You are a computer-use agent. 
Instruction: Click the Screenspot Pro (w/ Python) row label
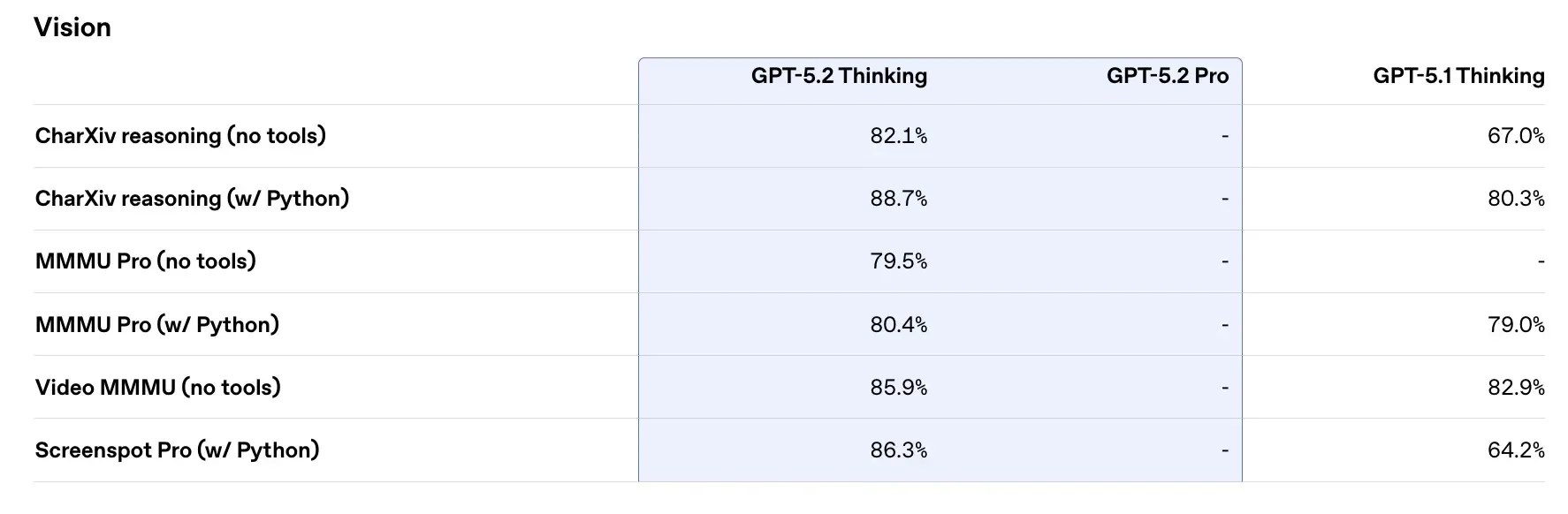pyautogui.click(x=177, y=450)
